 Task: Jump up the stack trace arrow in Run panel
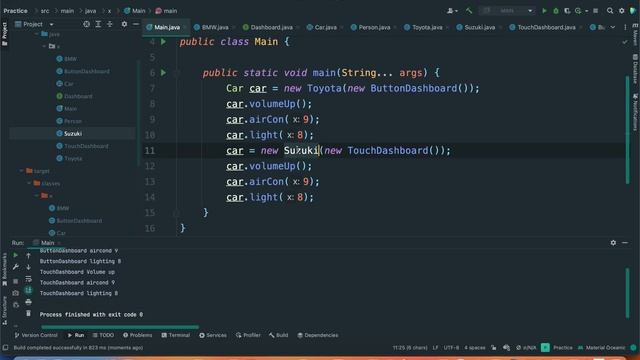click(x=28, y=255)
